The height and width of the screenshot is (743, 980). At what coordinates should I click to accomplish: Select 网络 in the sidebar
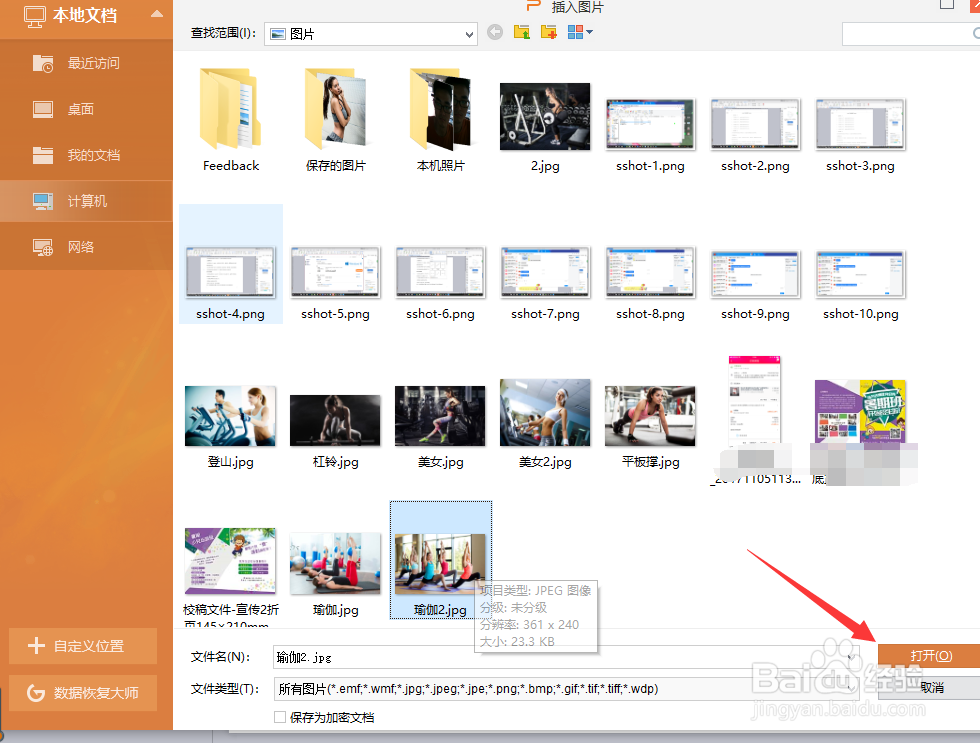coord(86,247)
